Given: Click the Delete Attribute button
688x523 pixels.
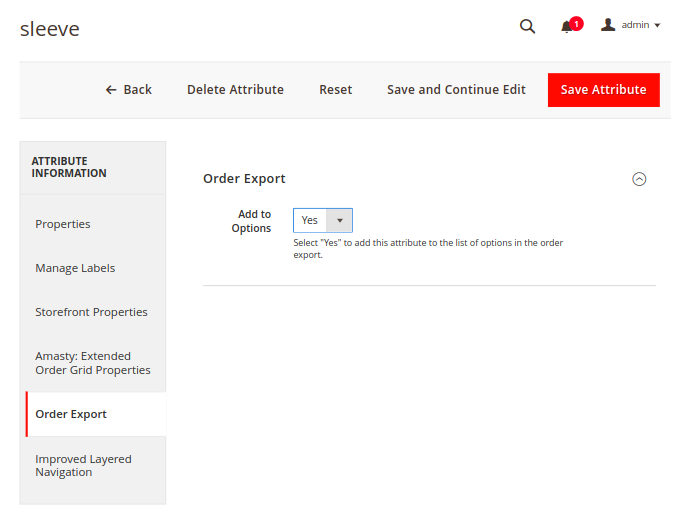Looking at the screenshot, I should coord(235,90).
